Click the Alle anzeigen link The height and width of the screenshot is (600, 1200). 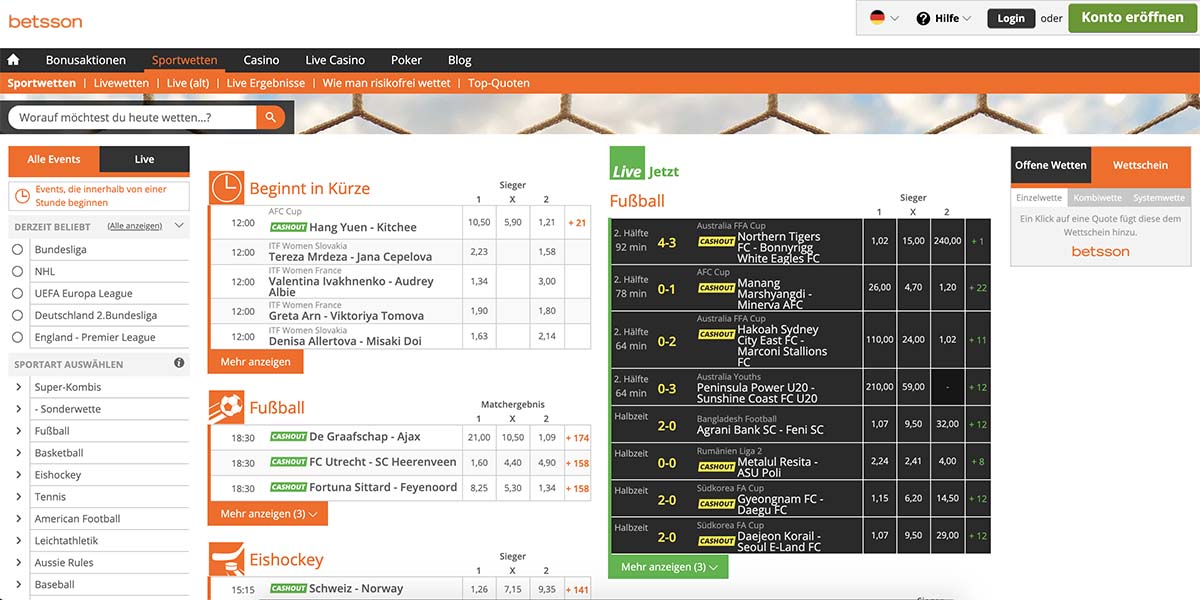click(135, 226)
